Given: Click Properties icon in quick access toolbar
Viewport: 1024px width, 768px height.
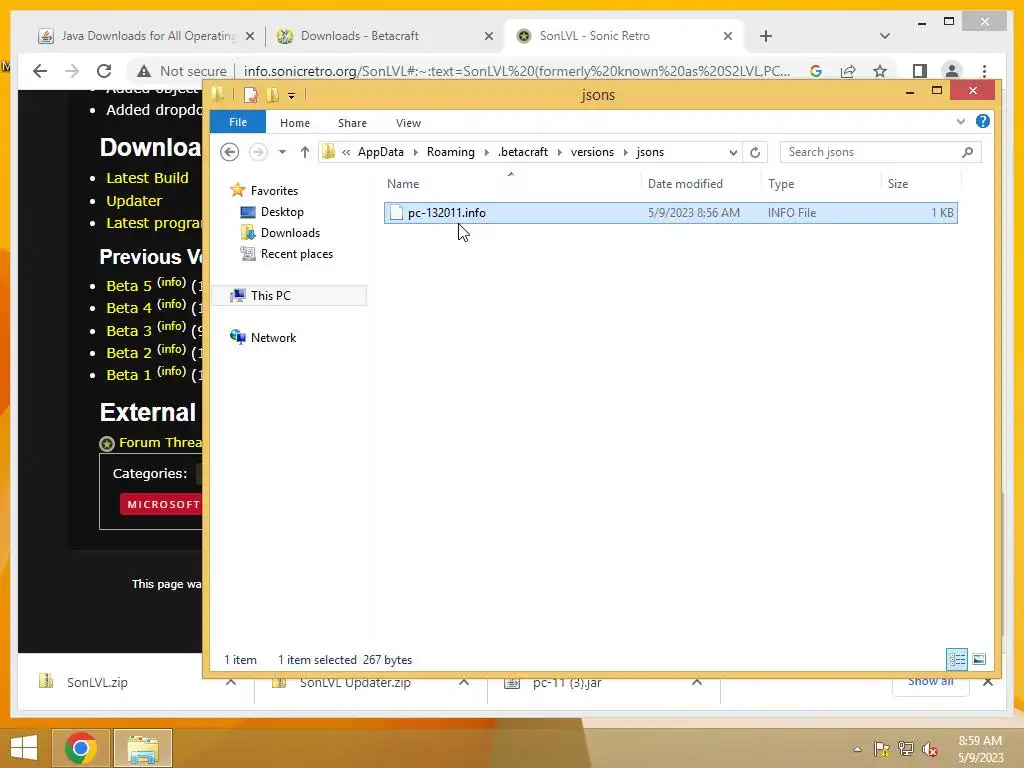Looking at the screenshot, I should [250, 95].
